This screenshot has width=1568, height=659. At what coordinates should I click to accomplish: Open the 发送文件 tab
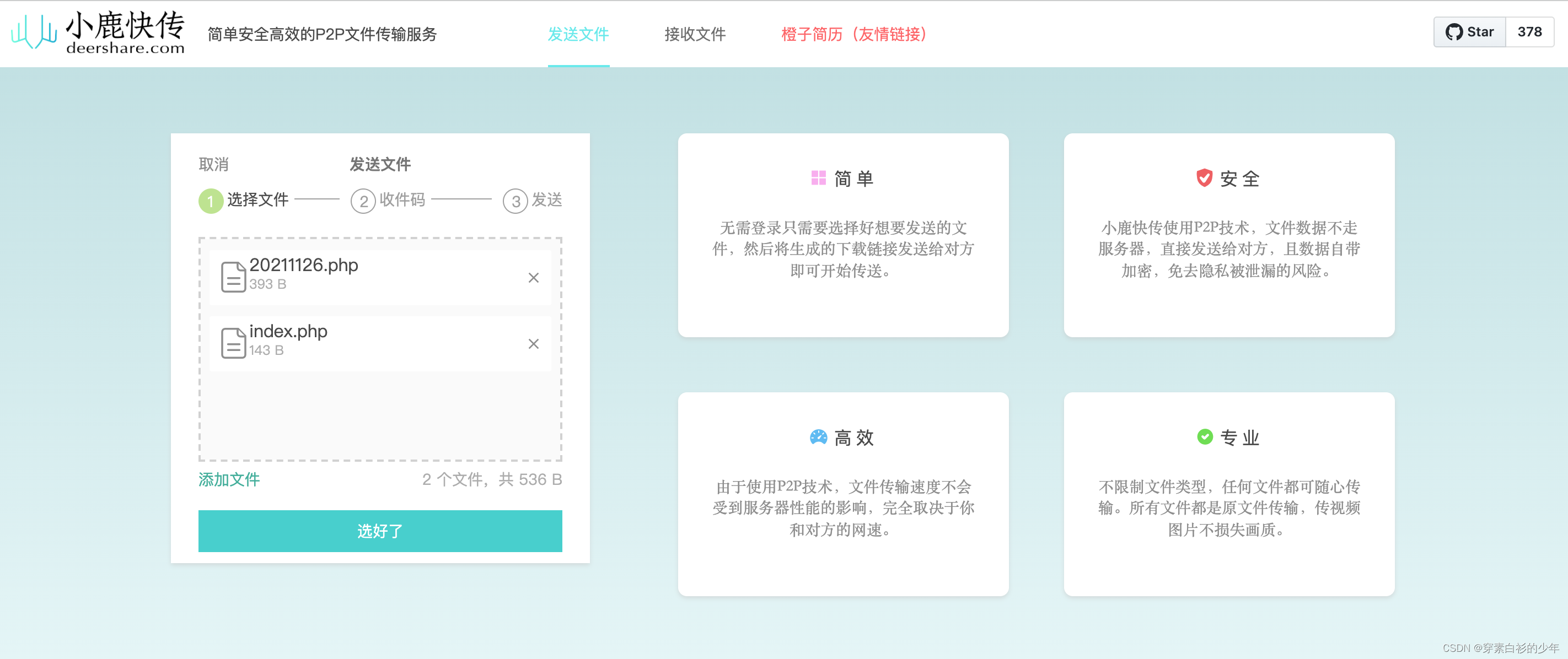[x=578, y=34]
